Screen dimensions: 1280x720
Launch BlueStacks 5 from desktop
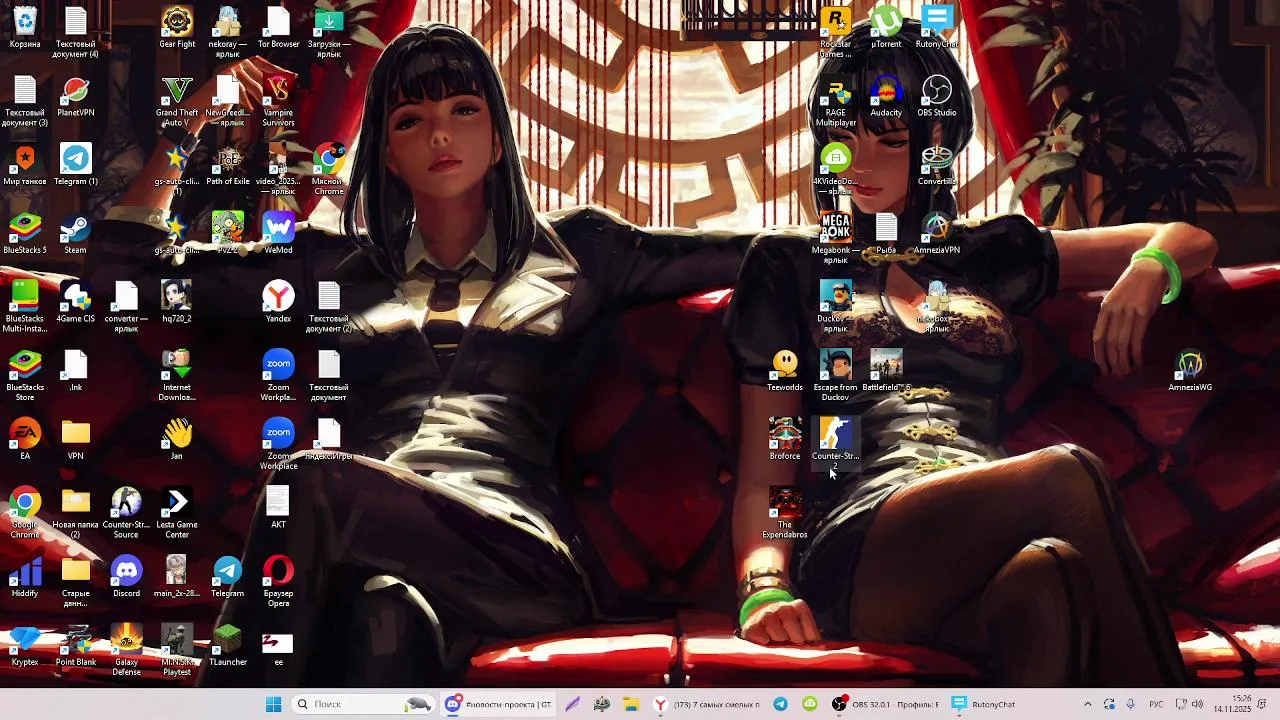(25, 233)
